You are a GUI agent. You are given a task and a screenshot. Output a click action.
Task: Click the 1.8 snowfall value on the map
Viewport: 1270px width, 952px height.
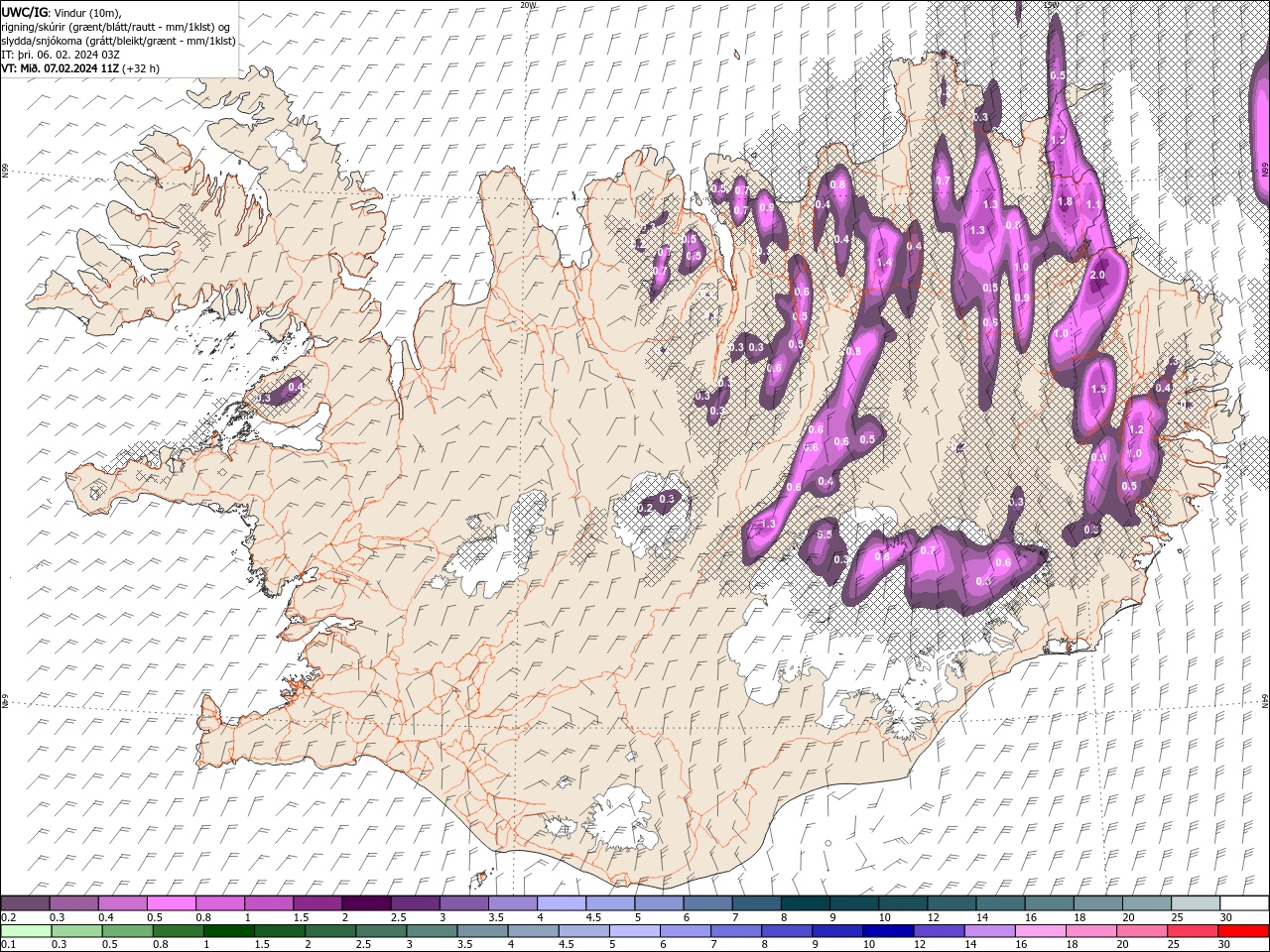tap(1066, 201)
